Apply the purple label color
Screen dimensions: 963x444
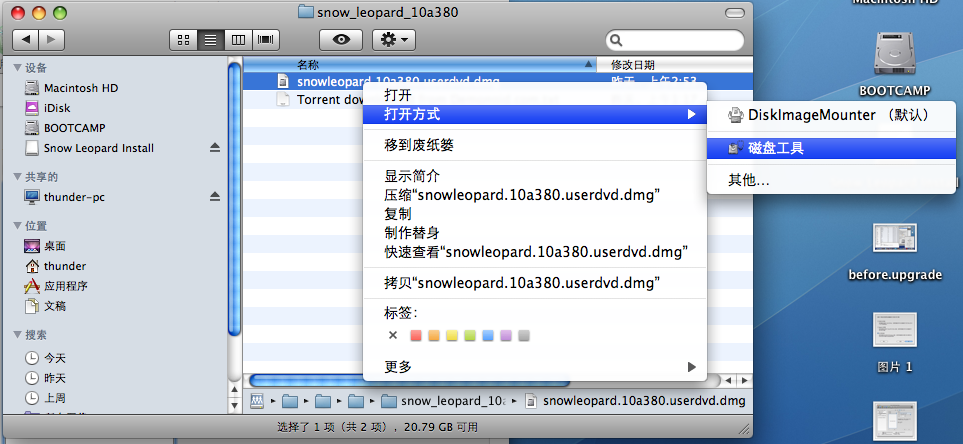tap(505, 335)
